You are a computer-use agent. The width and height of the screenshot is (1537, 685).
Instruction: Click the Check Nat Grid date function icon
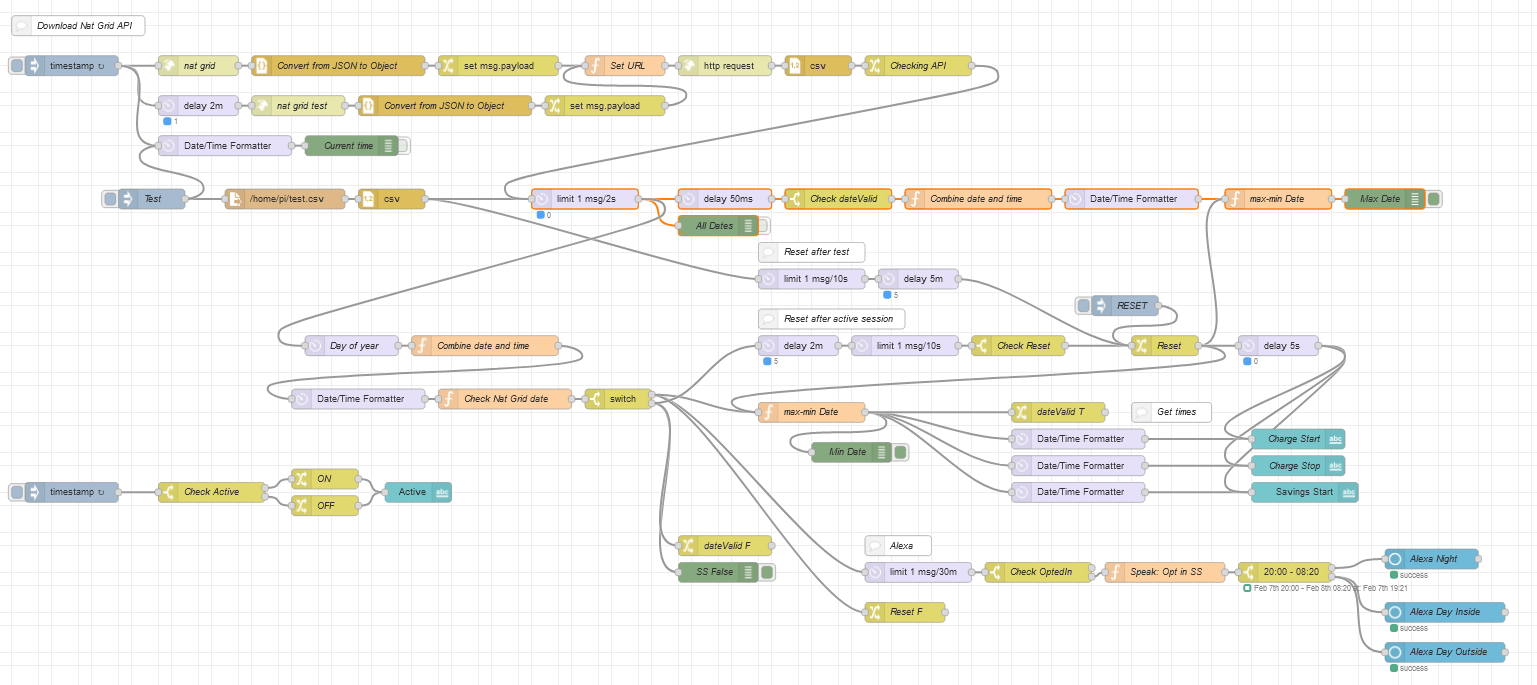449,399
